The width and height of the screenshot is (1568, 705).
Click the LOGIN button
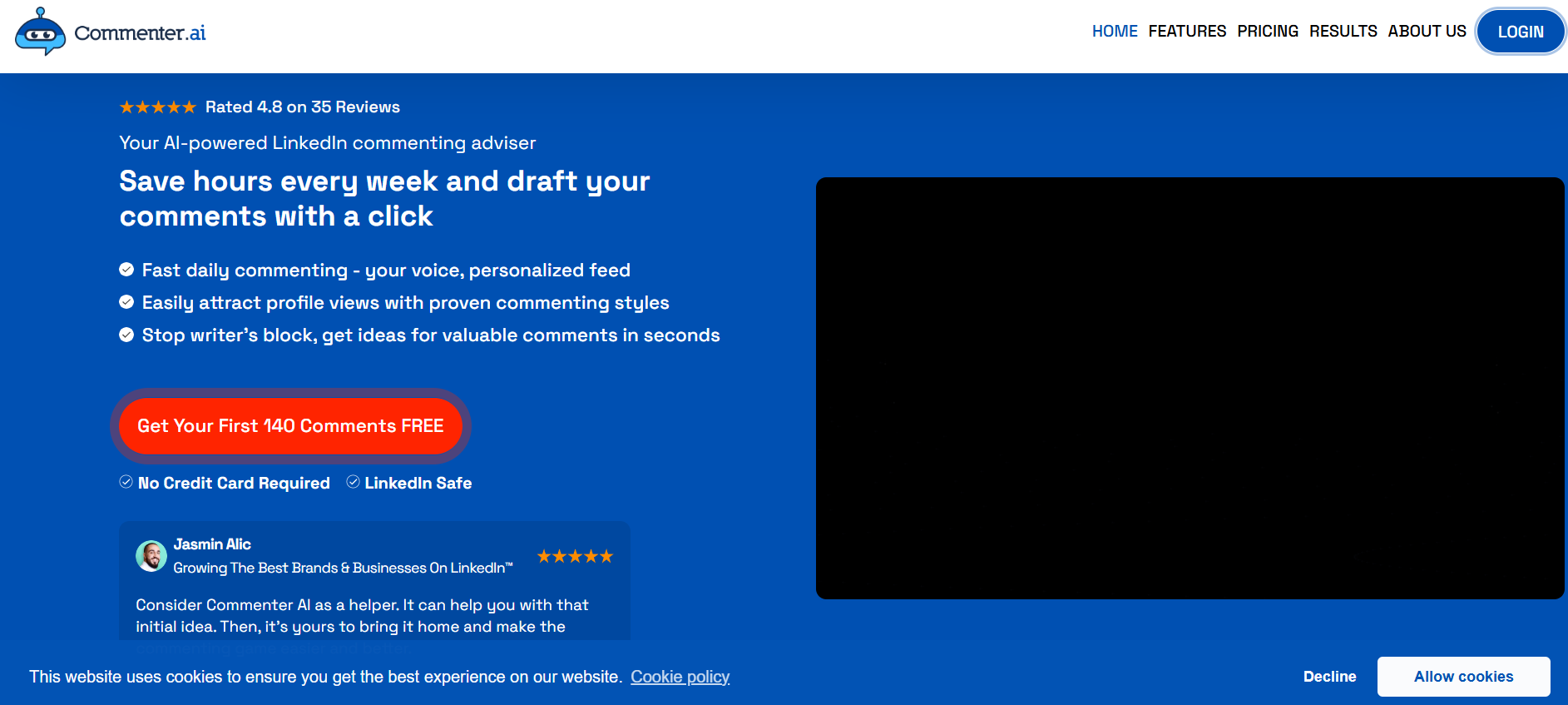[1521, 32]
